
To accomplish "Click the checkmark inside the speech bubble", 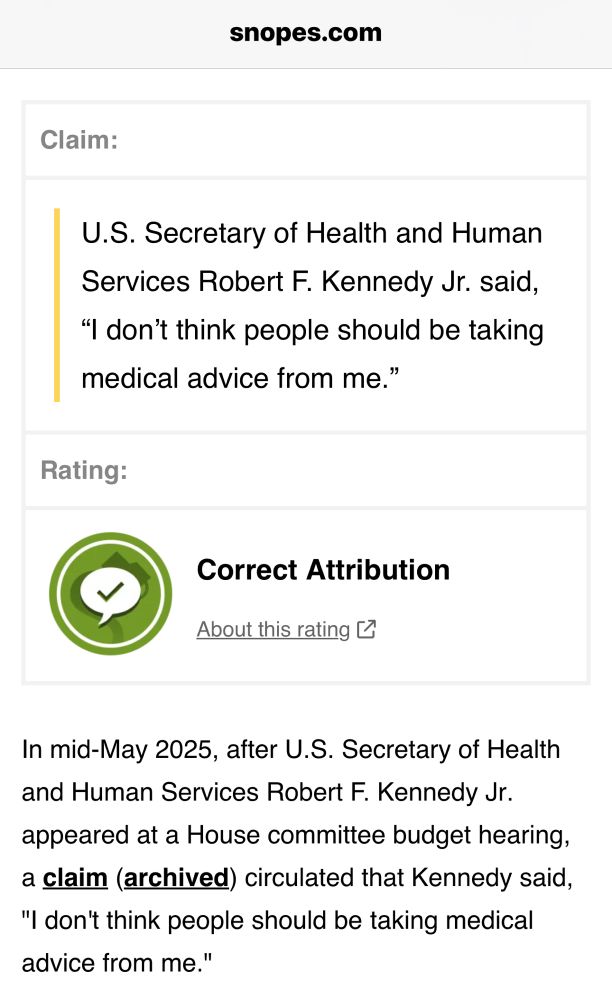I will coord(110,592).
